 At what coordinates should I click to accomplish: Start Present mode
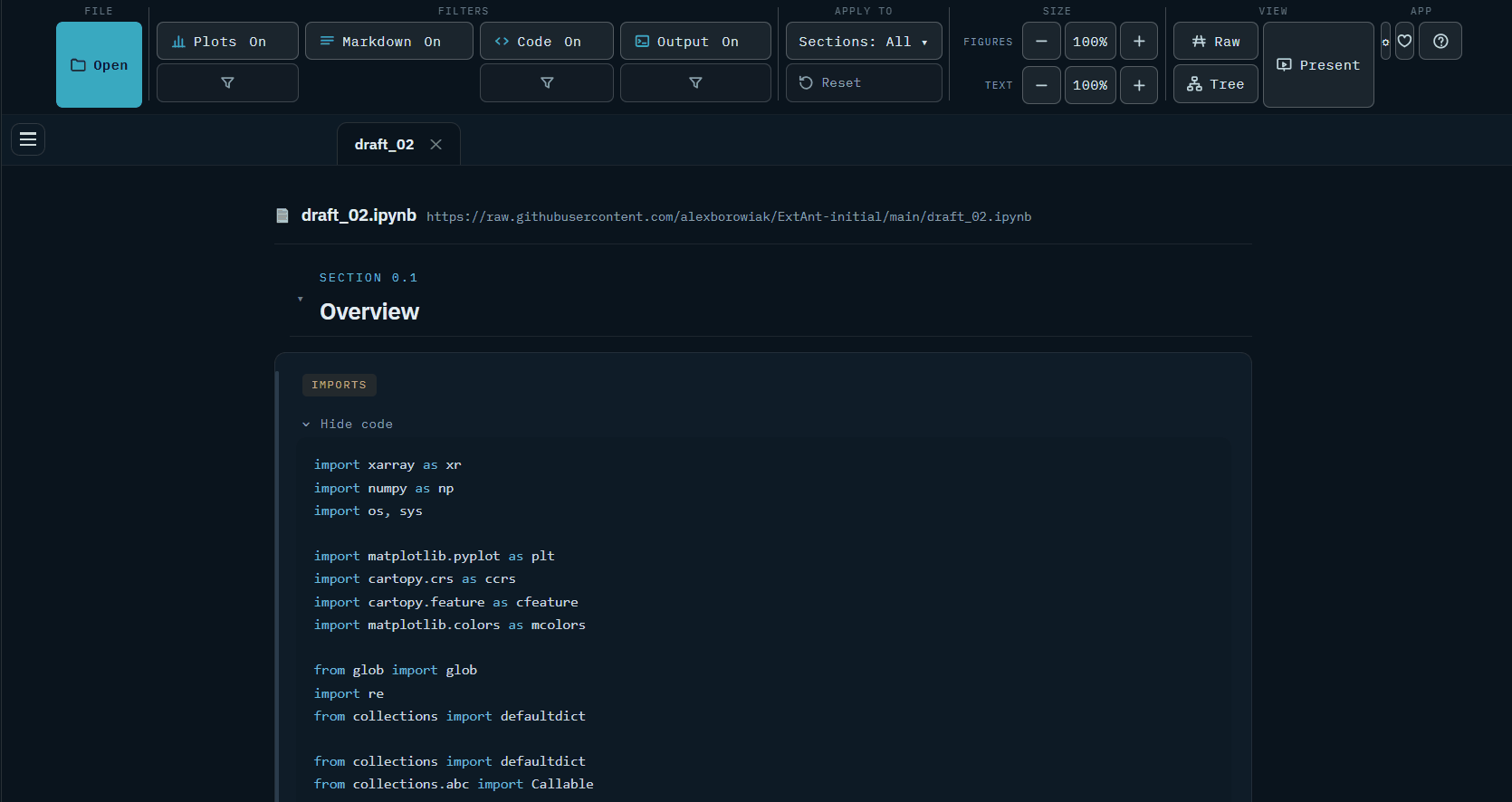pyautogui.click(x=1318, y=65)
